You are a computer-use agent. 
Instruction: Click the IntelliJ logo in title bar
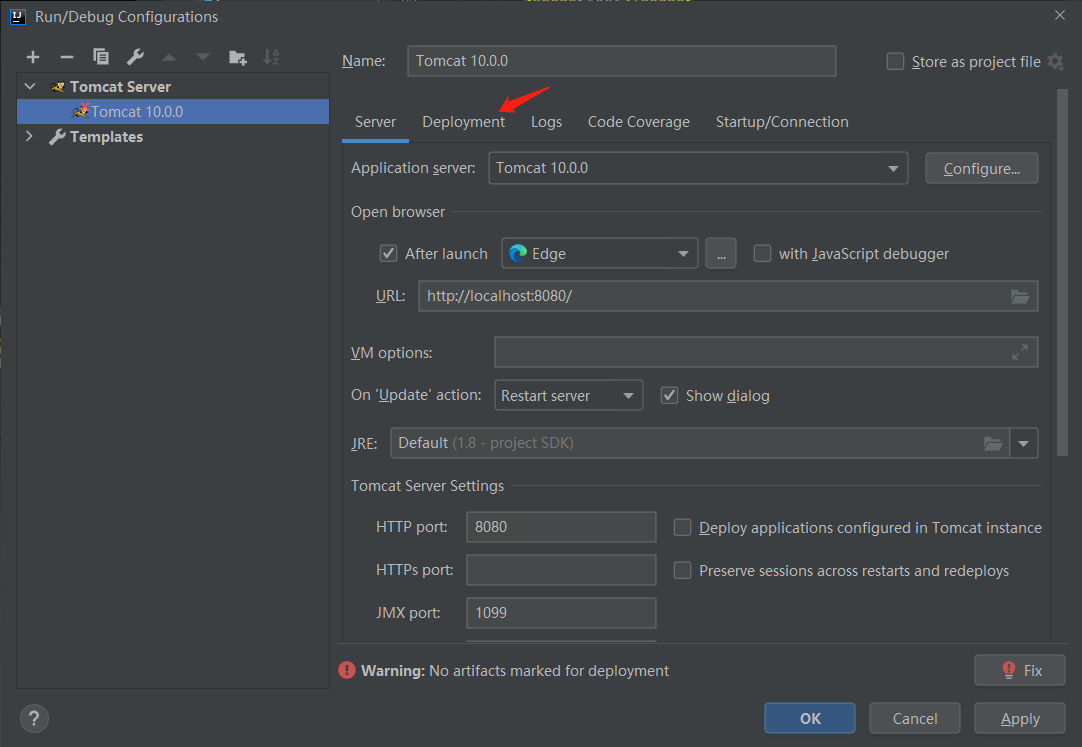[17, 17]
